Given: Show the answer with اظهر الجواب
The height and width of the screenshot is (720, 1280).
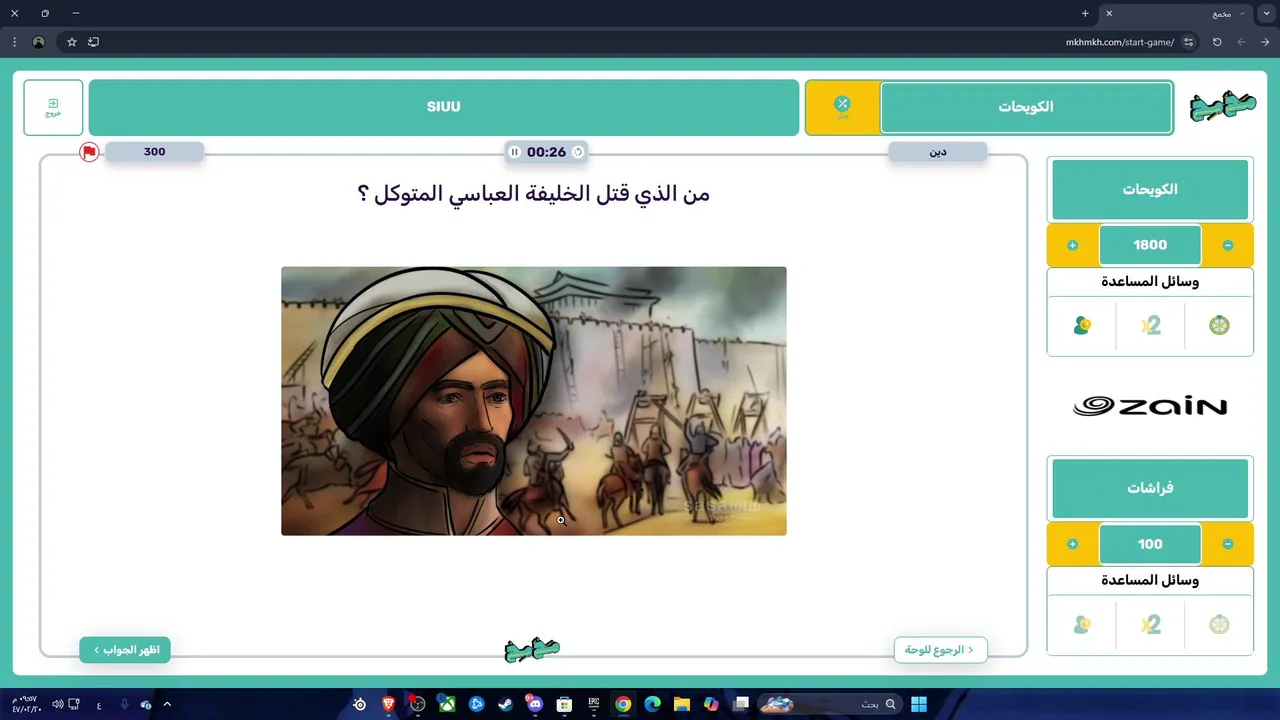Looking at the screenshot, I should [125, 650].
